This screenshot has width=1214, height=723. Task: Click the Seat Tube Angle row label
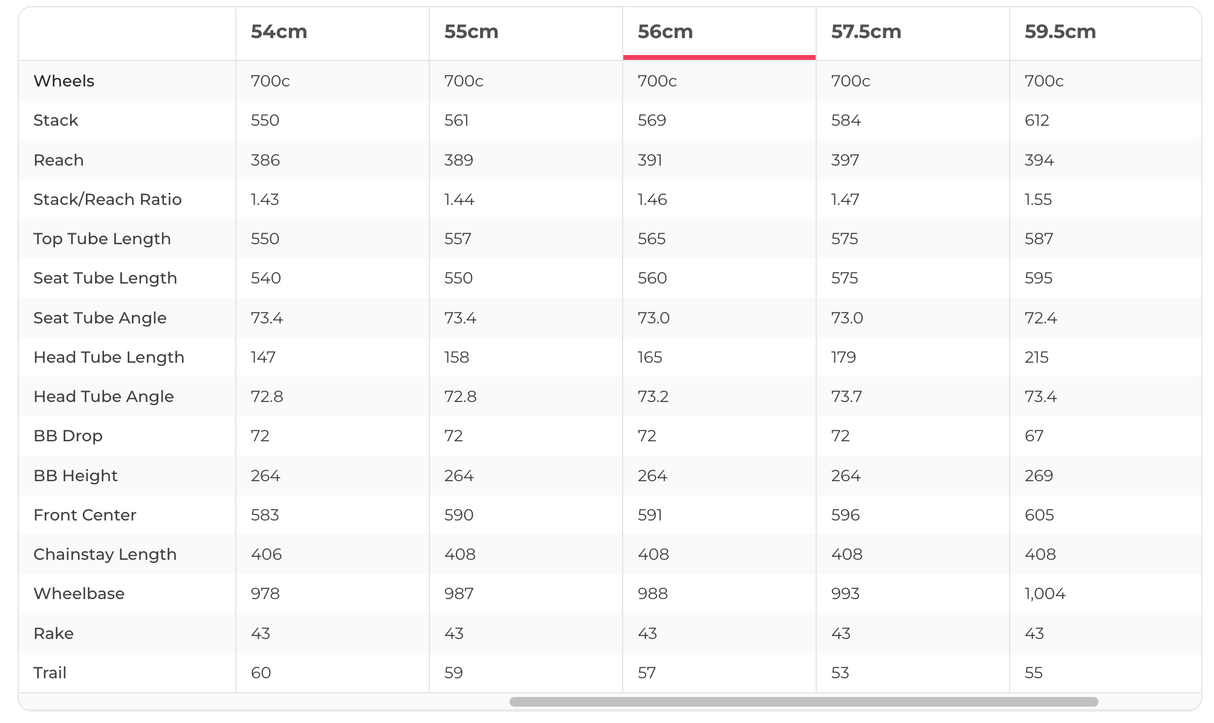click(100, 318)
